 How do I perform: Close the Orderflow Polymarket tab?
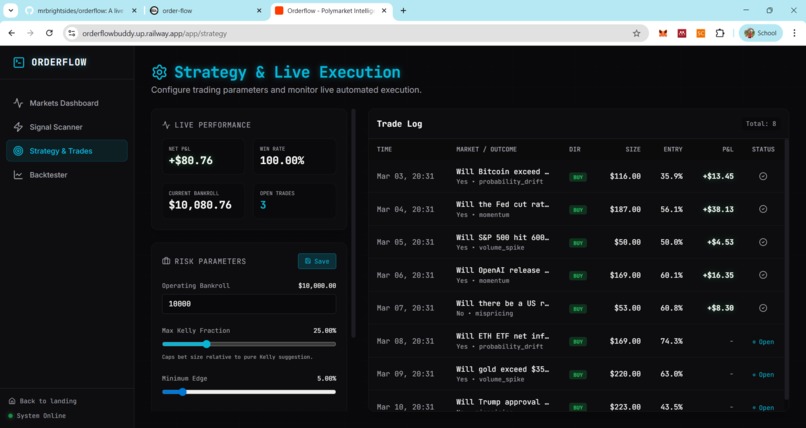pyautogui.click(x=383, y=10)
